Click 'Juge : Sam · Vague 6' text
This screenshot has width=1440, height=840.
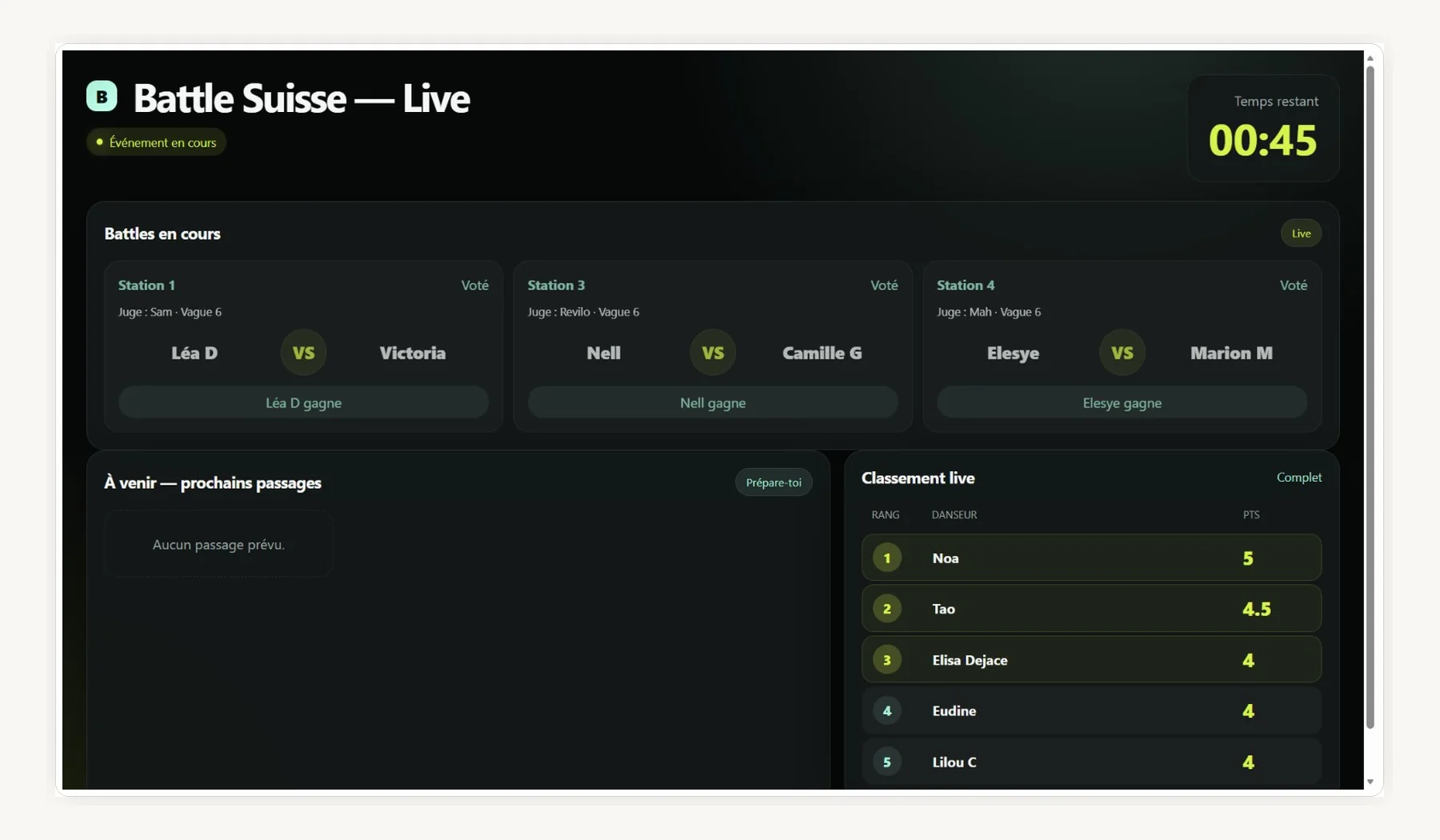(170, 312)
